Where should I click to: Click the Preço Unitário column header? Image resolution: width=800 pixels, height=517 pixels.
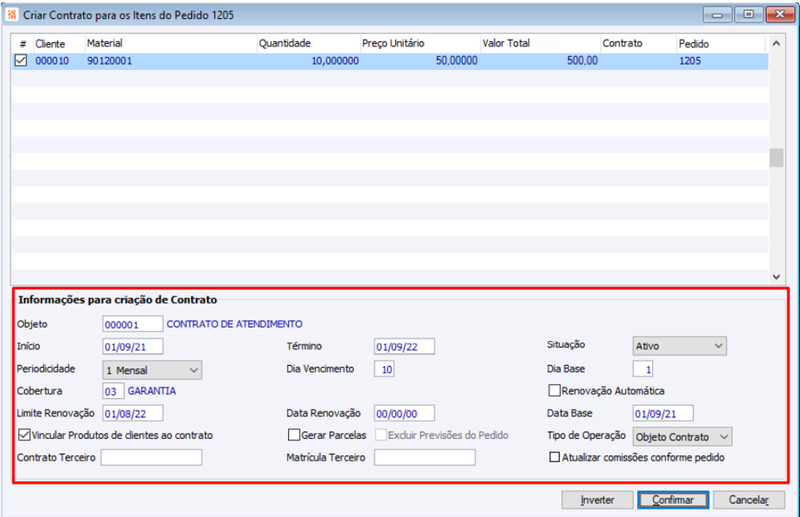[x=419, y=43]
